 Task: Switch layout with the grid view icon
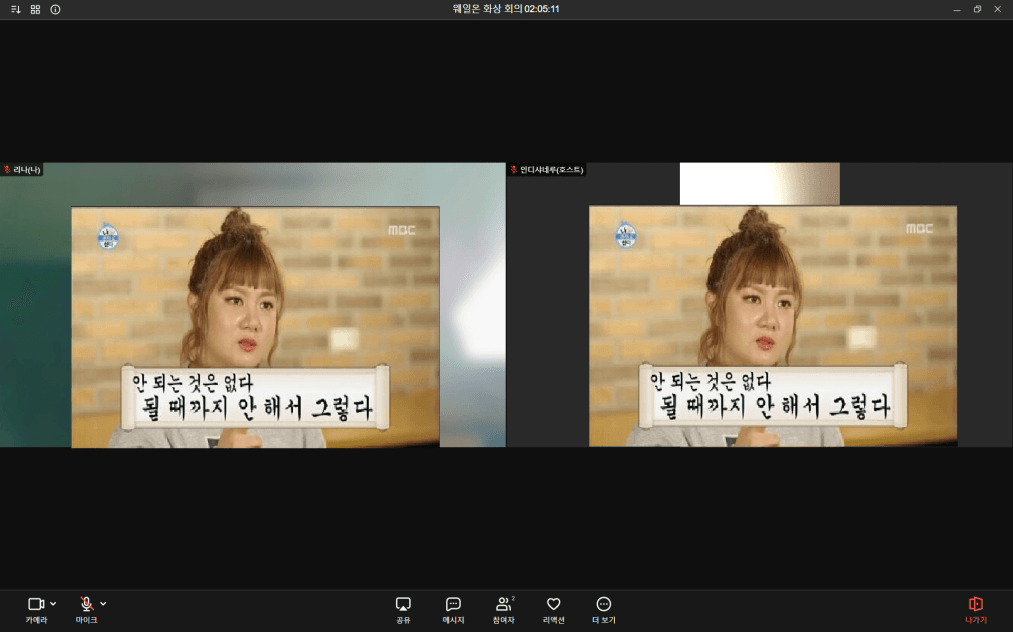36,9
